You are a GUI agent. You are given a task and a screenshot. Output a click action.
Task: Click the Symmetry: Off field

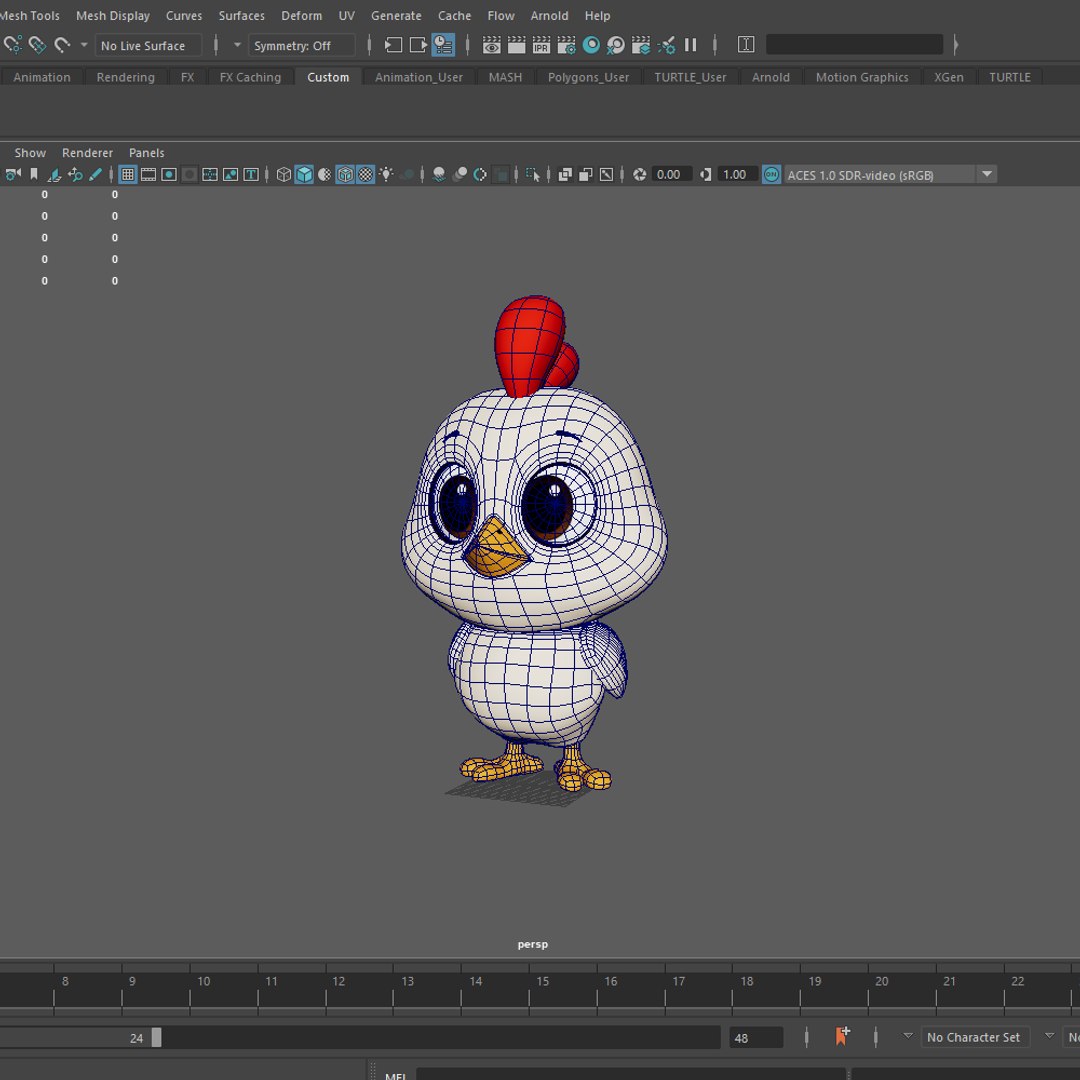point(302,45)
